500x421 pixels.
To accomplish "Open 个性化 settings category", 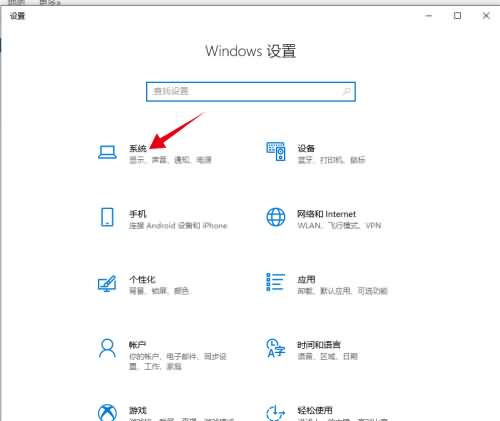I will 142,279.
